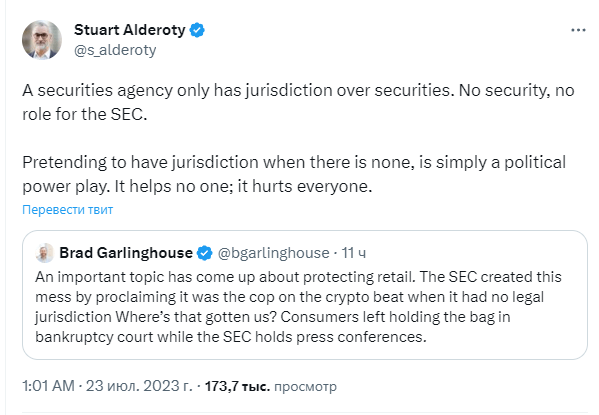Viewport: 599px width, 415px height.
Task: Click the 1:01 AM tweet time
Action: point(48,386)
